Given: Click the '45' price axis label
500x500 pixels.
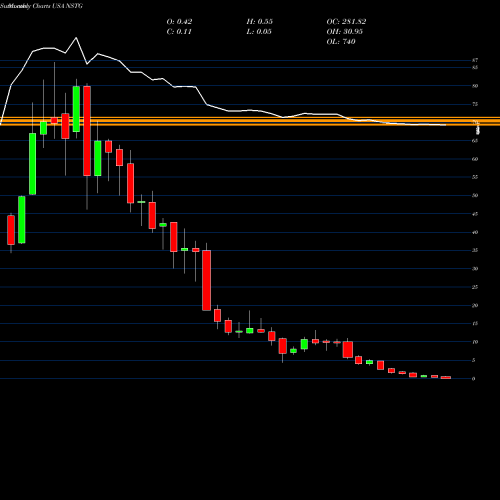Looking at the screenshot, I should tap(475, 214).
